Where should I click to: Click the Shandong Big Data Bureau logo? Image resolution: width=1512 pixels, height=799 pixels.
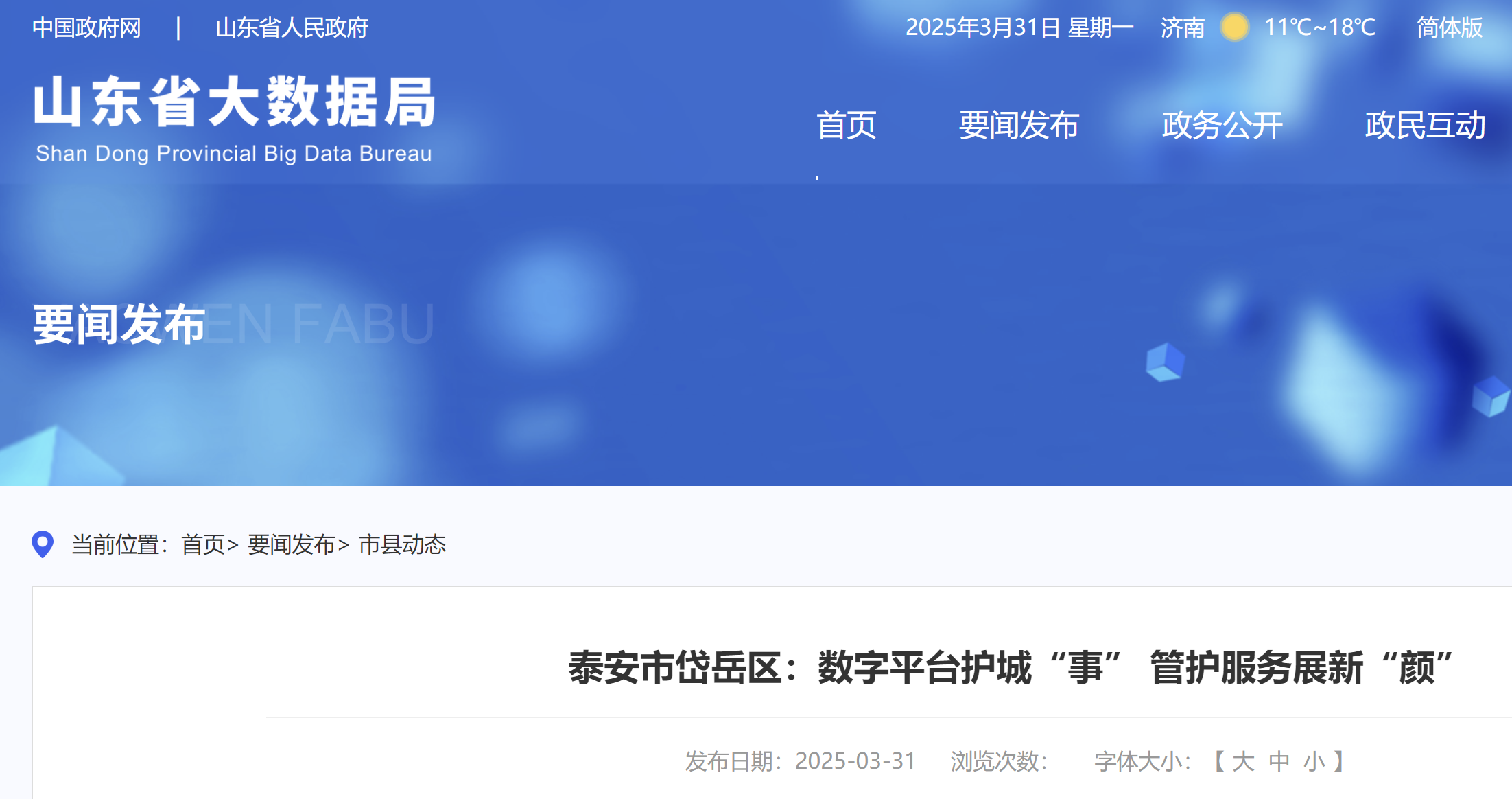tap(235, 119)
